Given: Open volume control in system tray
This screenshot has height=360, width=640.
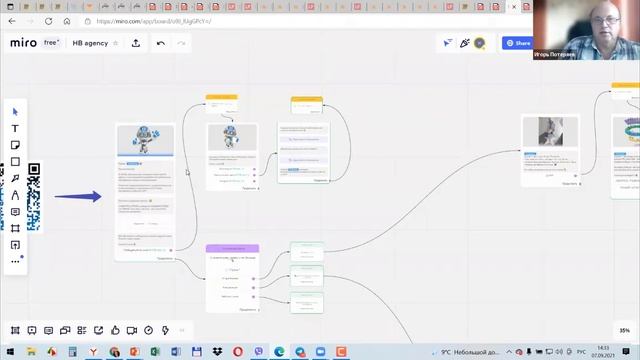Looking at the screenshot, I should pyautogui.click(x=559, y=351).
